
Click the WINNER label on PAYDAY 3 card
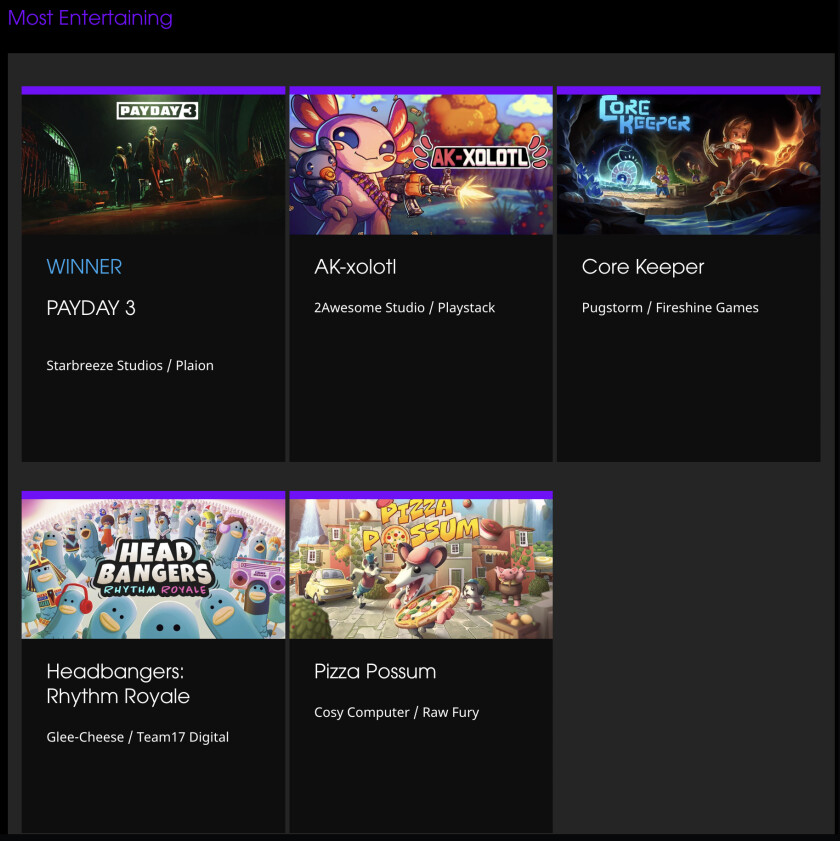pyautogui.click(x=84, y=267)
